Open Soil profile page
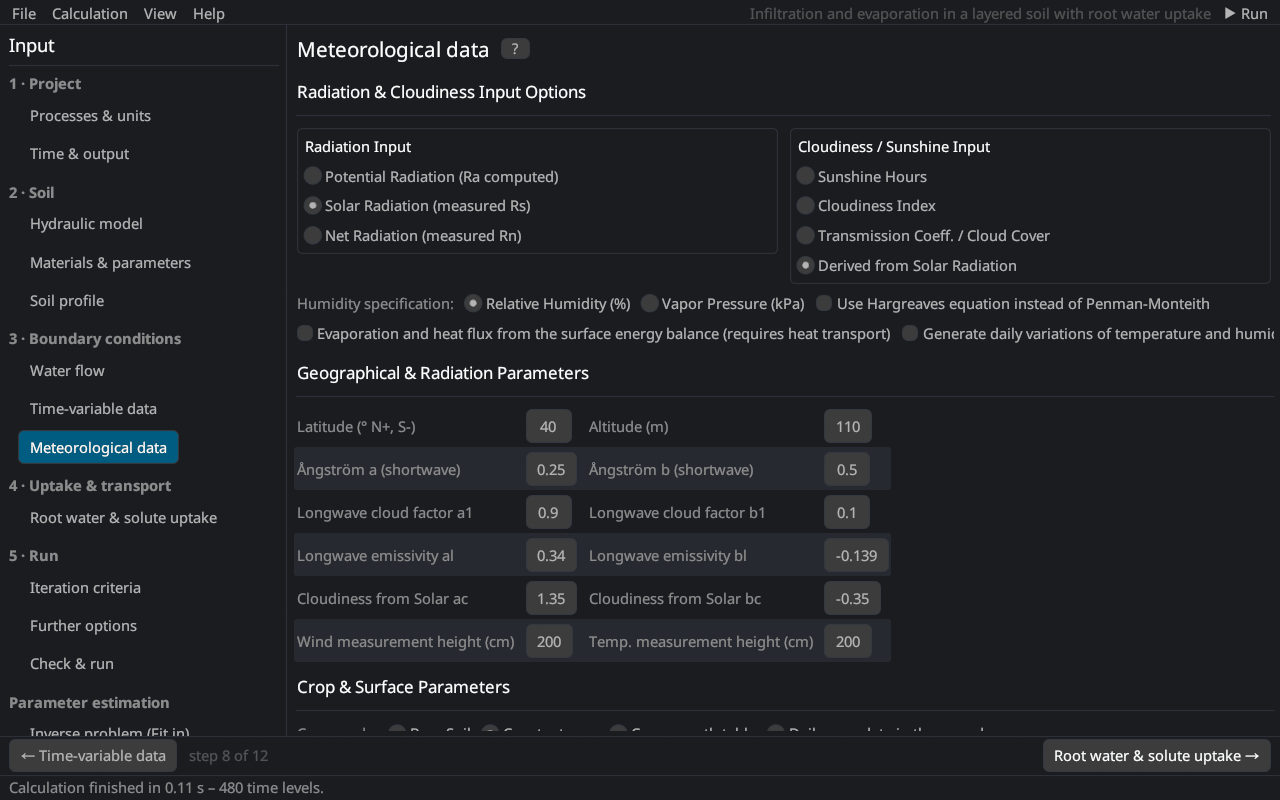Viewport: 1280px width, 800px height. (x=67, y=301)
